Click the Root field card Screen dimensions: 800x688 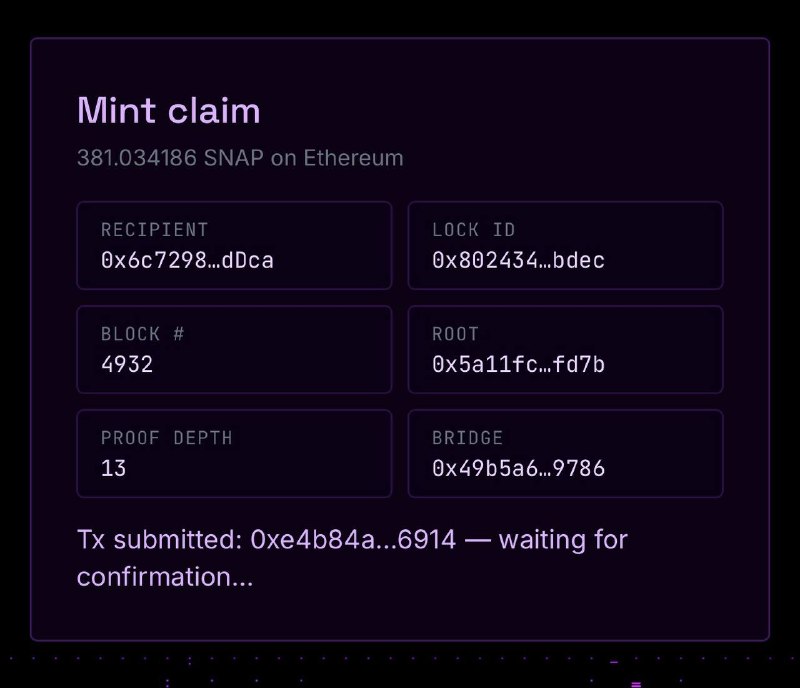pos(565,350)
